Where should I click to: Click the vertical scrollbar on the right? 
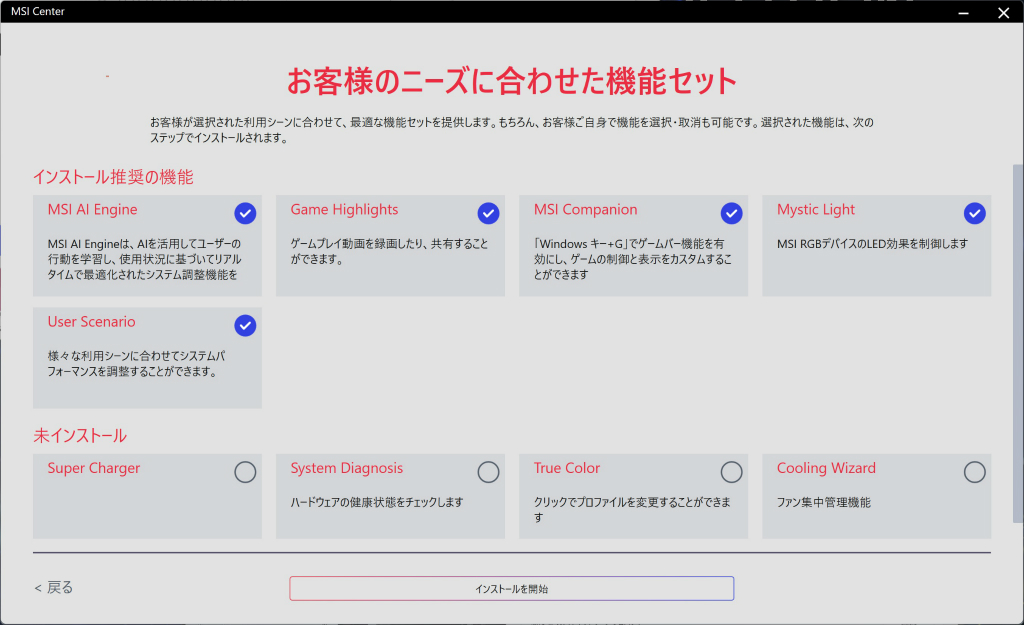1017,344
